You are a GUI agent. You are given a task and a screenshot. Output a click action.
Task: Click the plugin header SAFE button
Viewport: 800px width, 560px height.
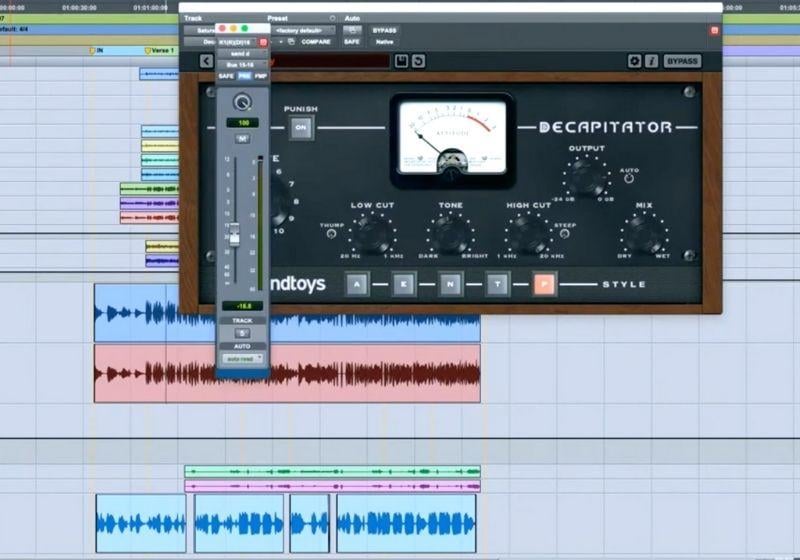click(x=352, y=42)
